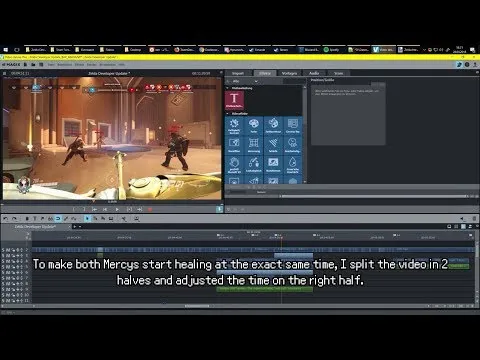
Task: Click the redo arrow in the timeline toolbar
Action: 14,219
